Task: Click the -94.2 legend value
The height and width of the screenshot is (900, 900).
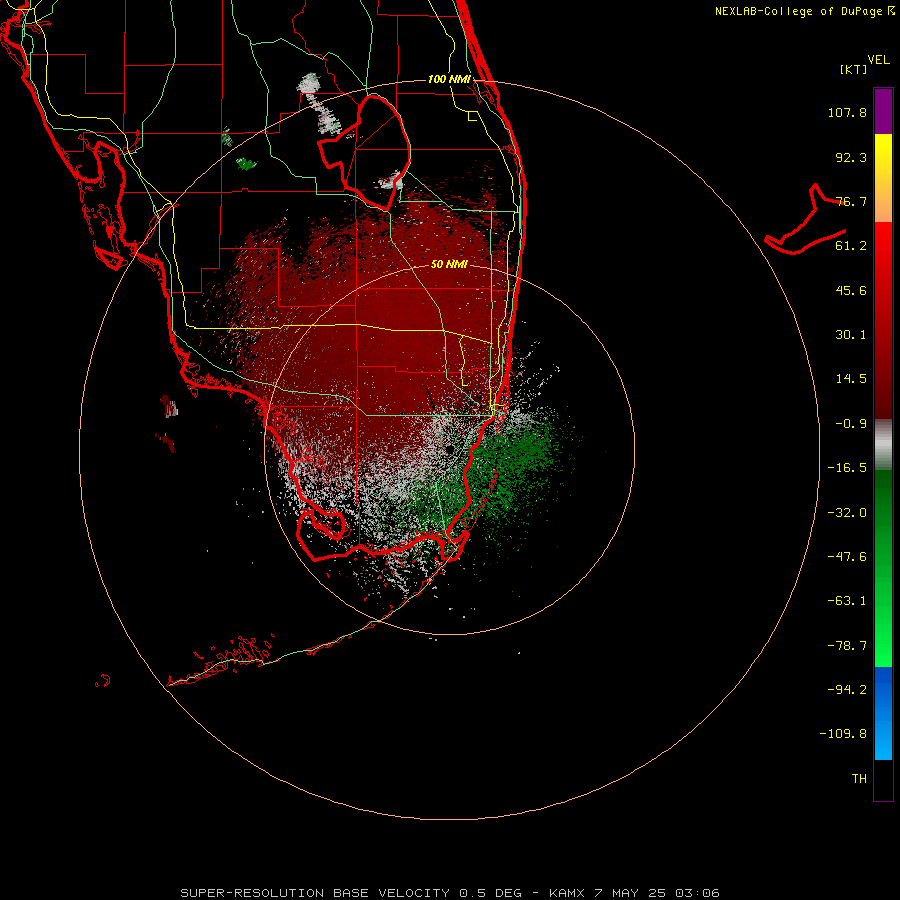Action: [847, 690]
